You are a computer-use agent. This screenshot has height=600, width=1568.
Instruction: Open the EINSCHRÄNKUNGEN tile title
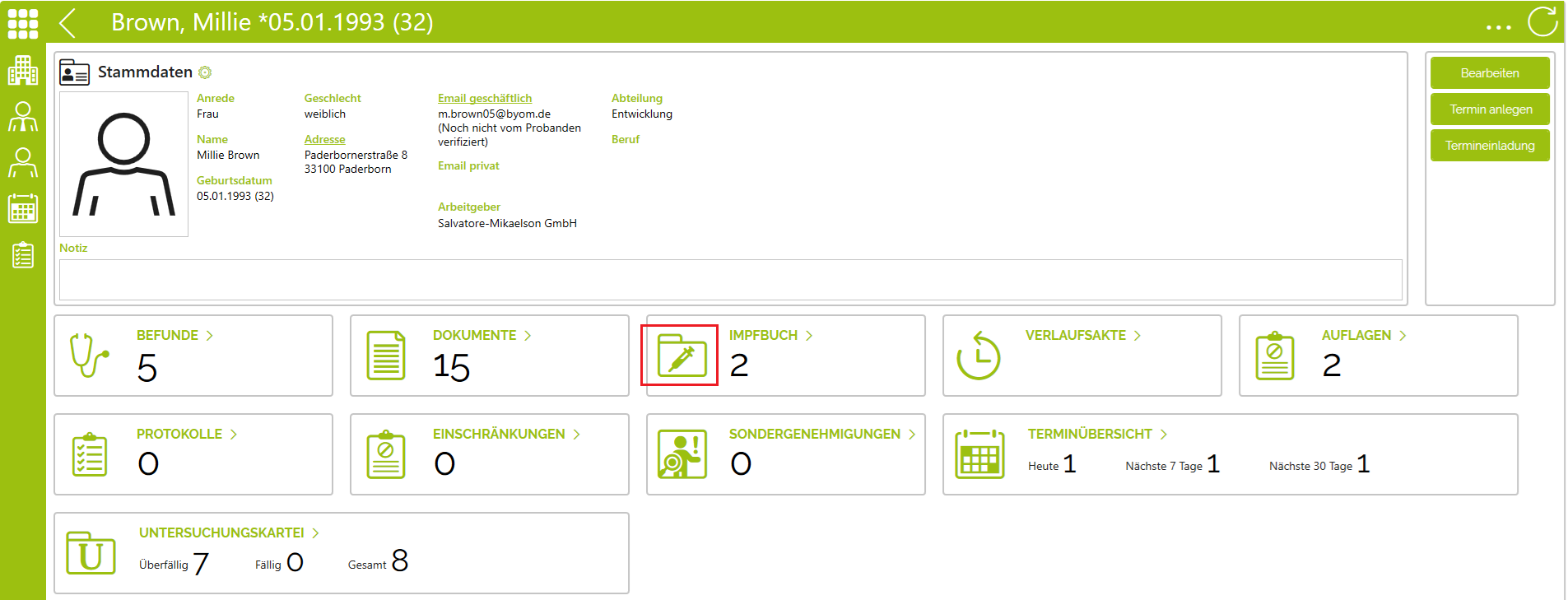[499, 435]
